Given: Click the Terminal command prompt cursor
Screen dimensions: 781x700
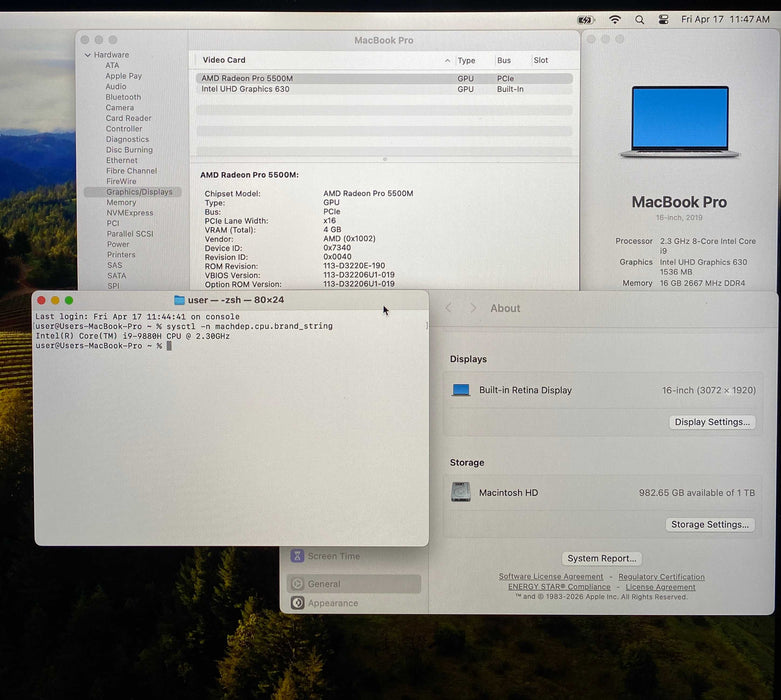Looking at the screenshot, I should click(169, 346).
